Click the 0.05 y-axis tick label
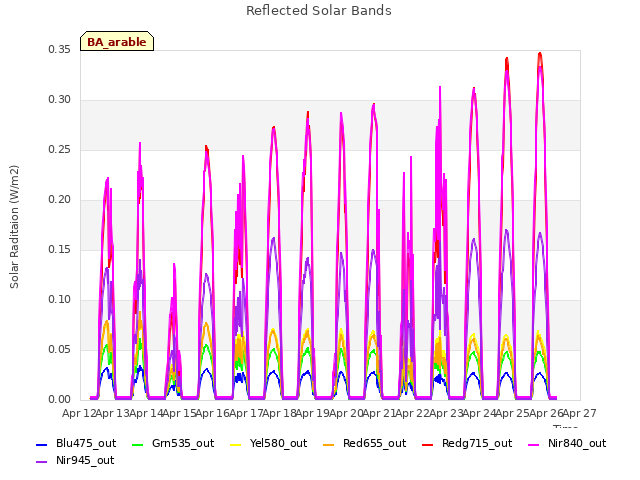The height and width of the screenshot is (480, 640). pos(59,349)
